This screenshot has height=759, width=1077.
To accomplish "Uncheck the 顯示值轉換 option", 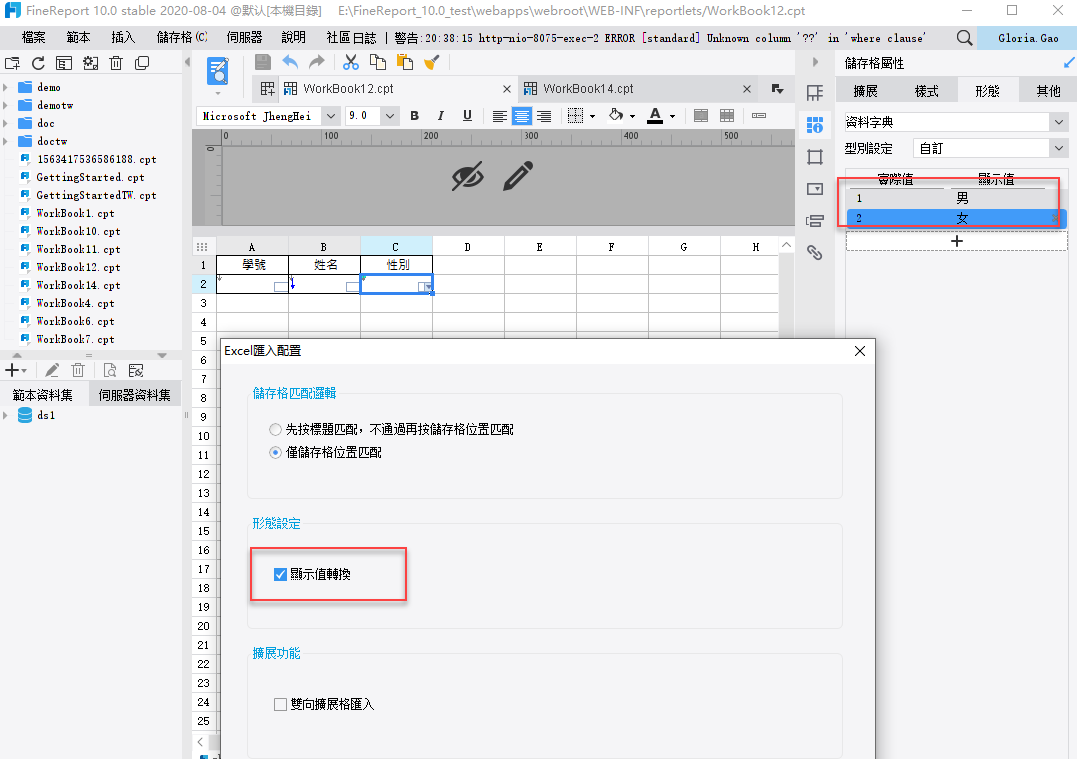I will 279,574.
